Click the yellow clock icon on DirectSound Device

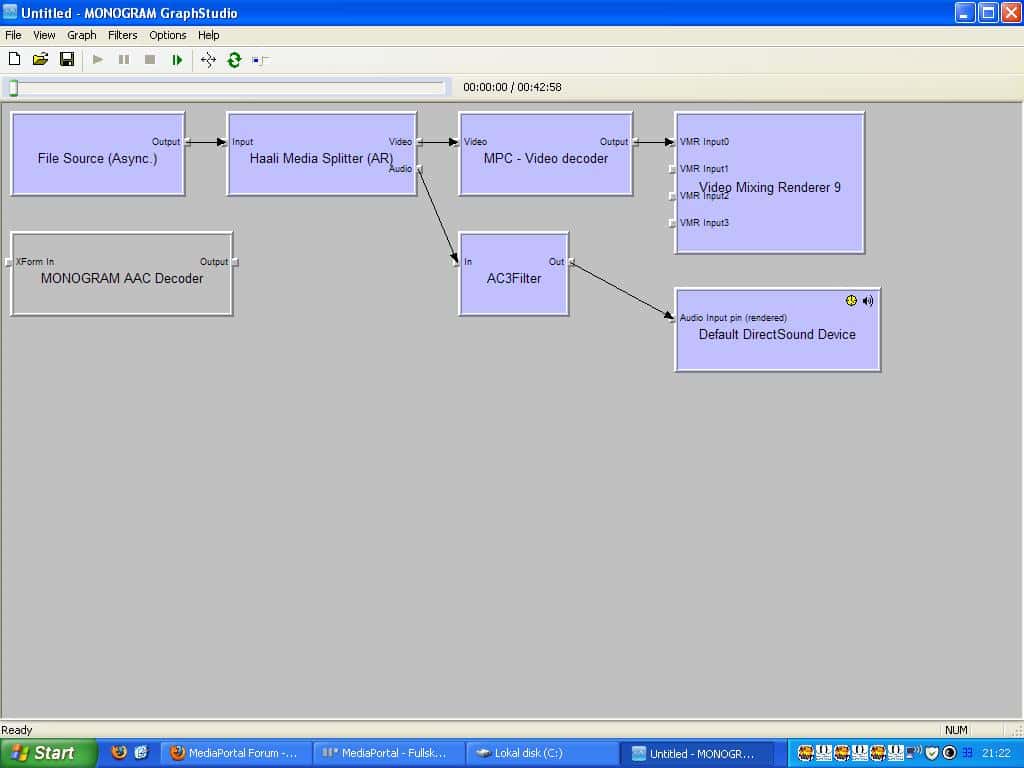[x=851, y=300]
